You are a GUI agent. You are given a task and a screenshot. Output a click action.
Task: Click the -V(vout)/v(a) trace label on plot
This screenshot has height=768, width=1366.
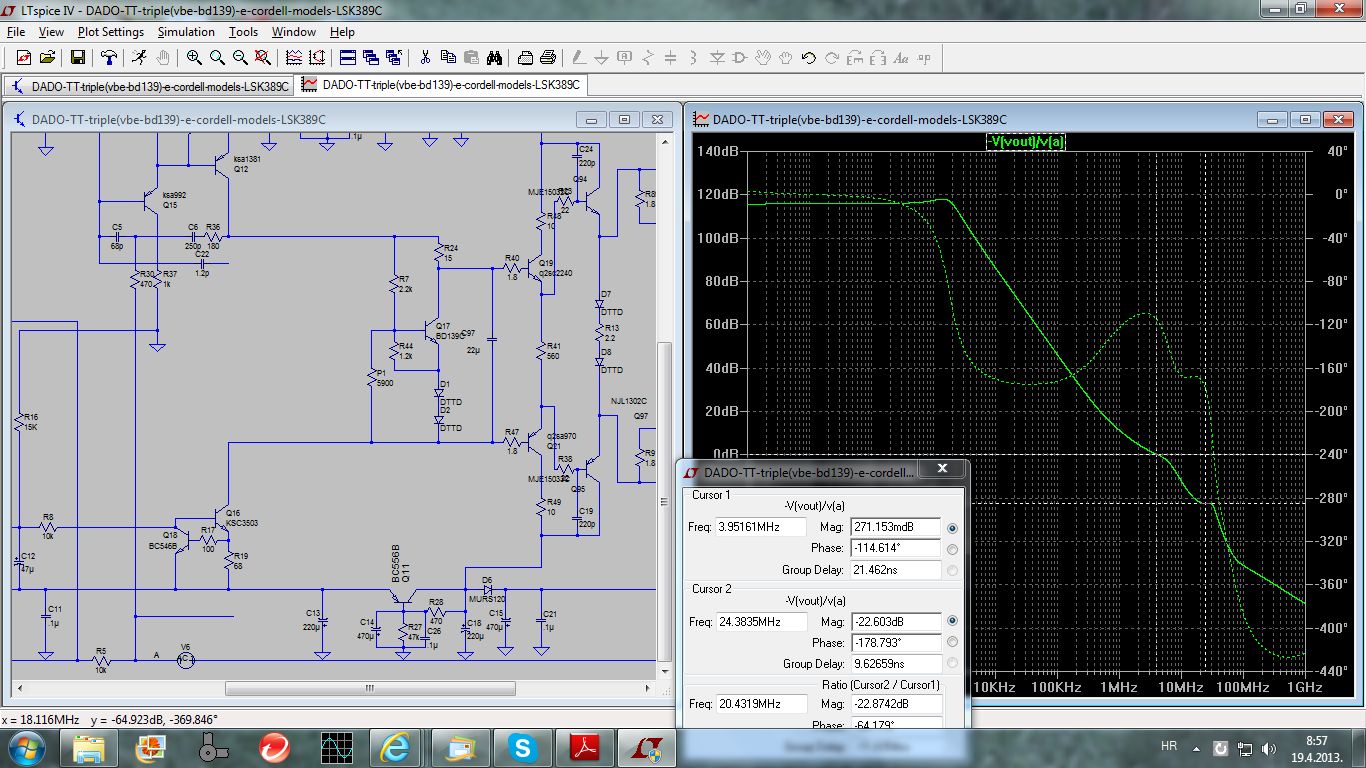coord(1026,142)
